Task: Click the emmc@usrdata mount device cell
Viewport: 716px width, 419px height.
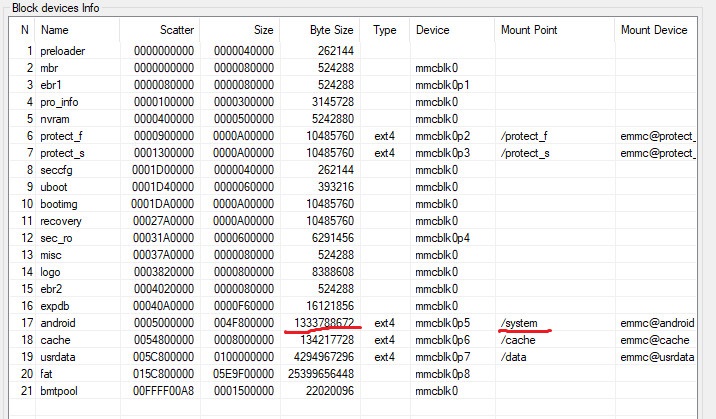Action: [x=655, y=357]
